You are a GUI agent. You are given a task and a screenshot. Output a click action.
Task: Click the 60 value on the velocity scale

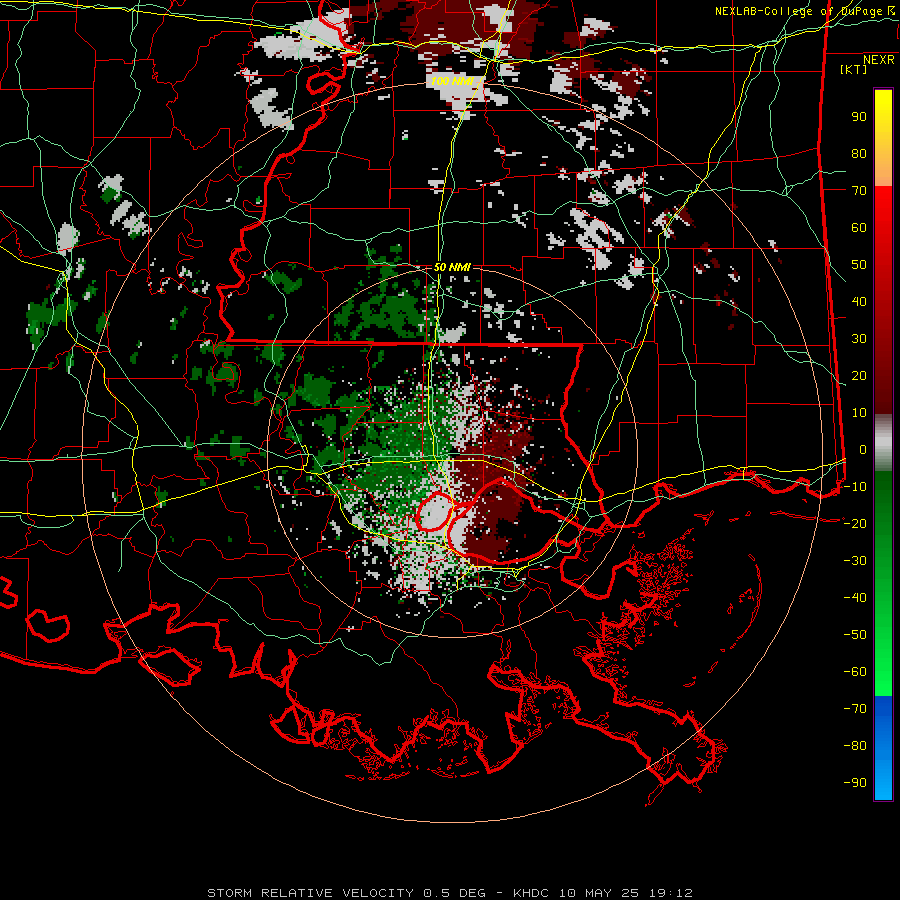pyautogui.click(x=859, y=228)
